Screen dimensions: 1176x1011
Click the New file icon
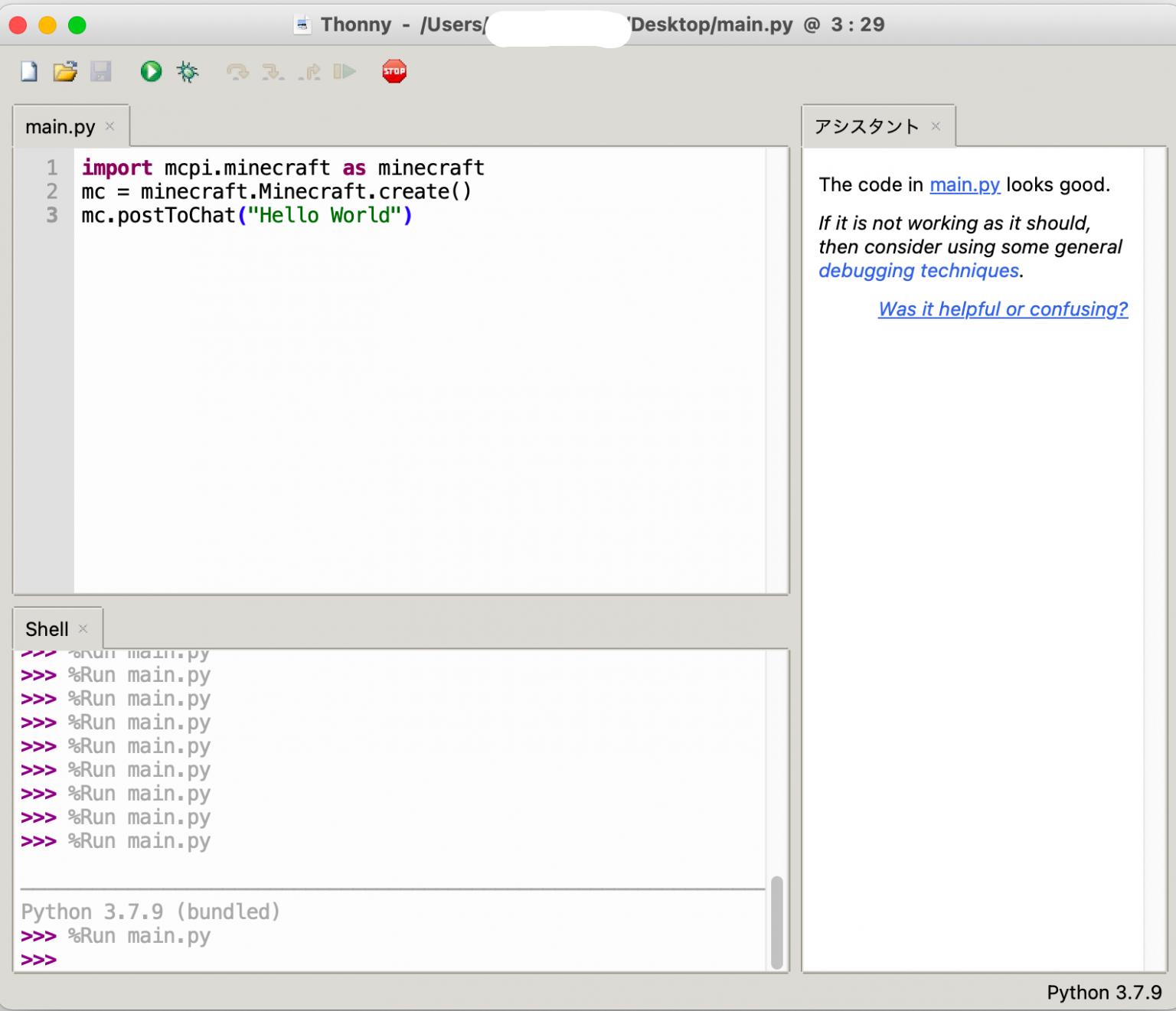(29, 72)
